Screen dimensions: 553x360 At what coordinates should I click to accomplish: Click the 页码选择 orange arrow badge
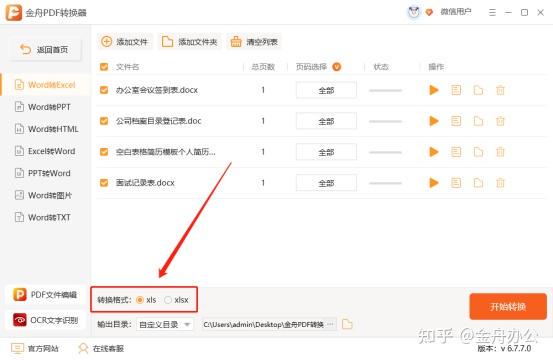pos(336,67)
